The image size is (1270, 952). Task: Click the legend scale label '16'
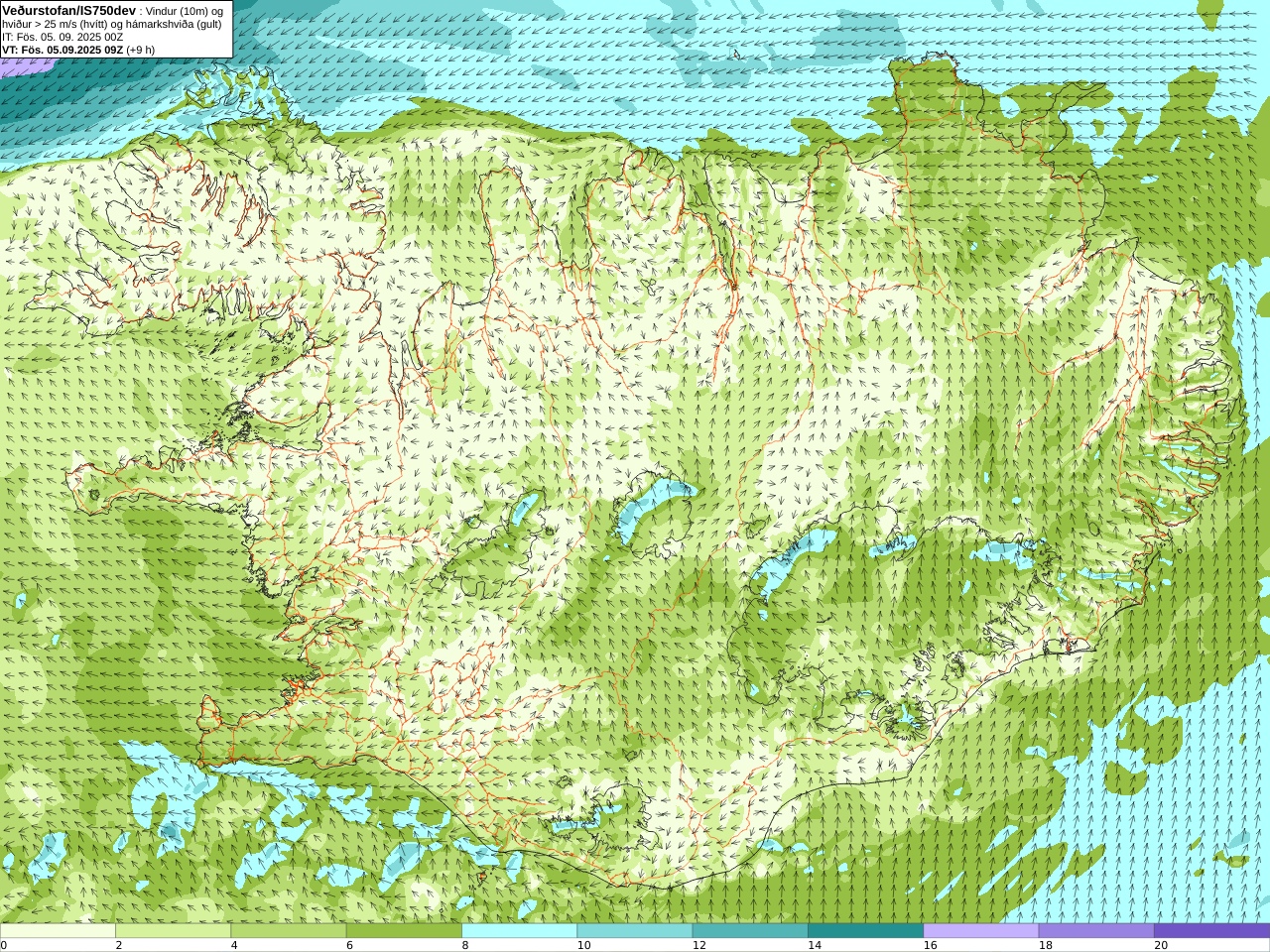pyautogui.click(x=930, y=945)
